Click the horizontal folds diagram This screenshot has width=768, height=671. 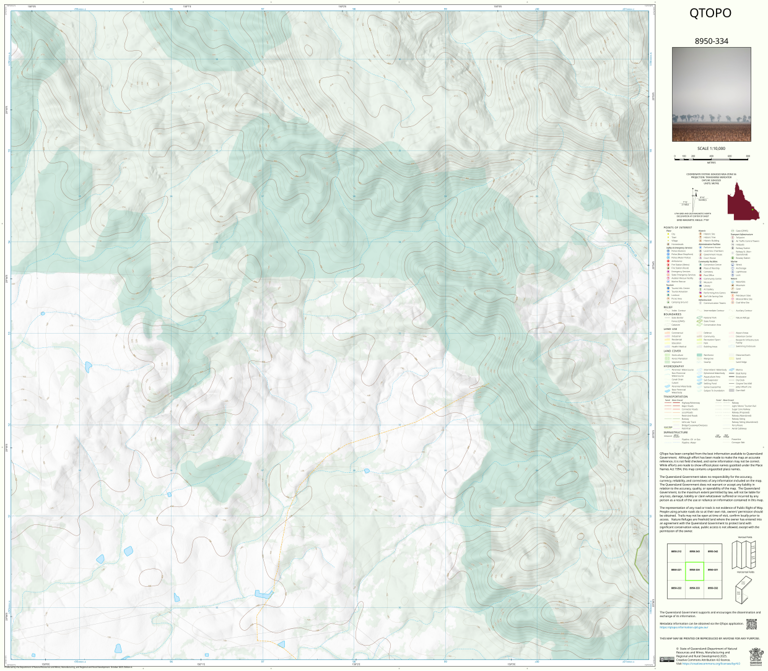pyautogui.click(x=744, y=589)
